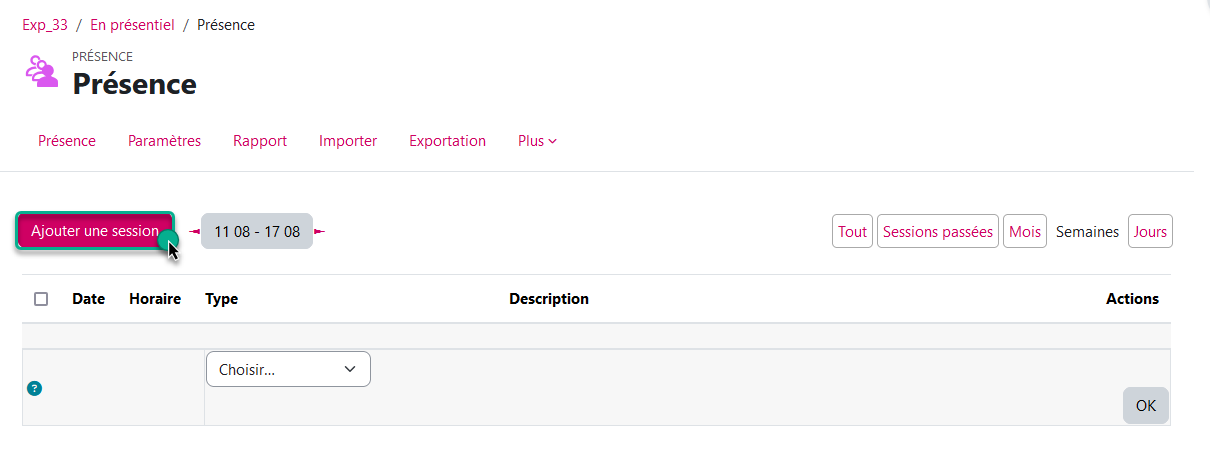Switch view to Mois
The width and height of the screenshot is (1210, 464).
[1024, 232]
